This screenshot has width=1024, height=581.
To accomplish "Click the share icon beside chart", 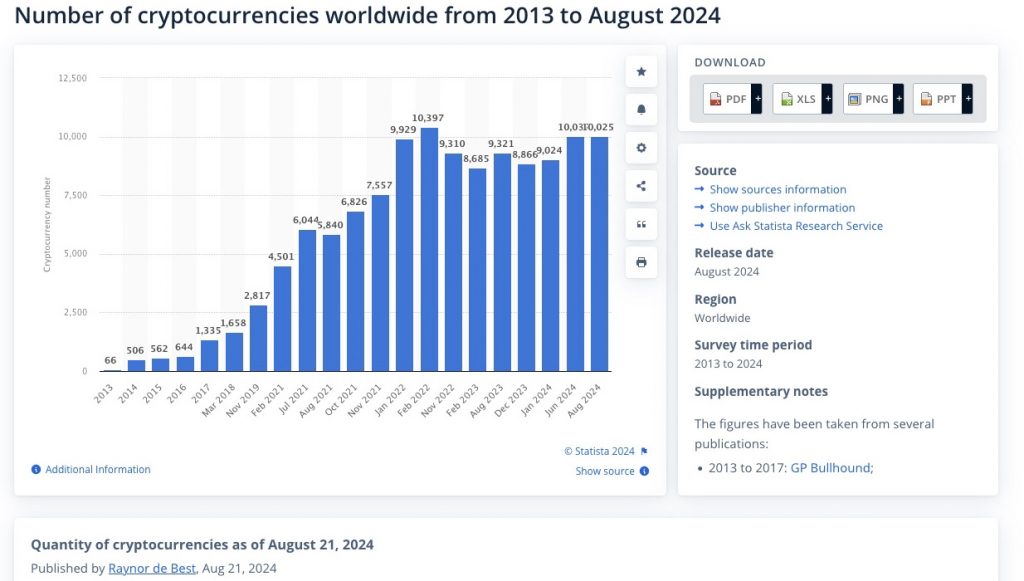I will [x=641, y=186].
